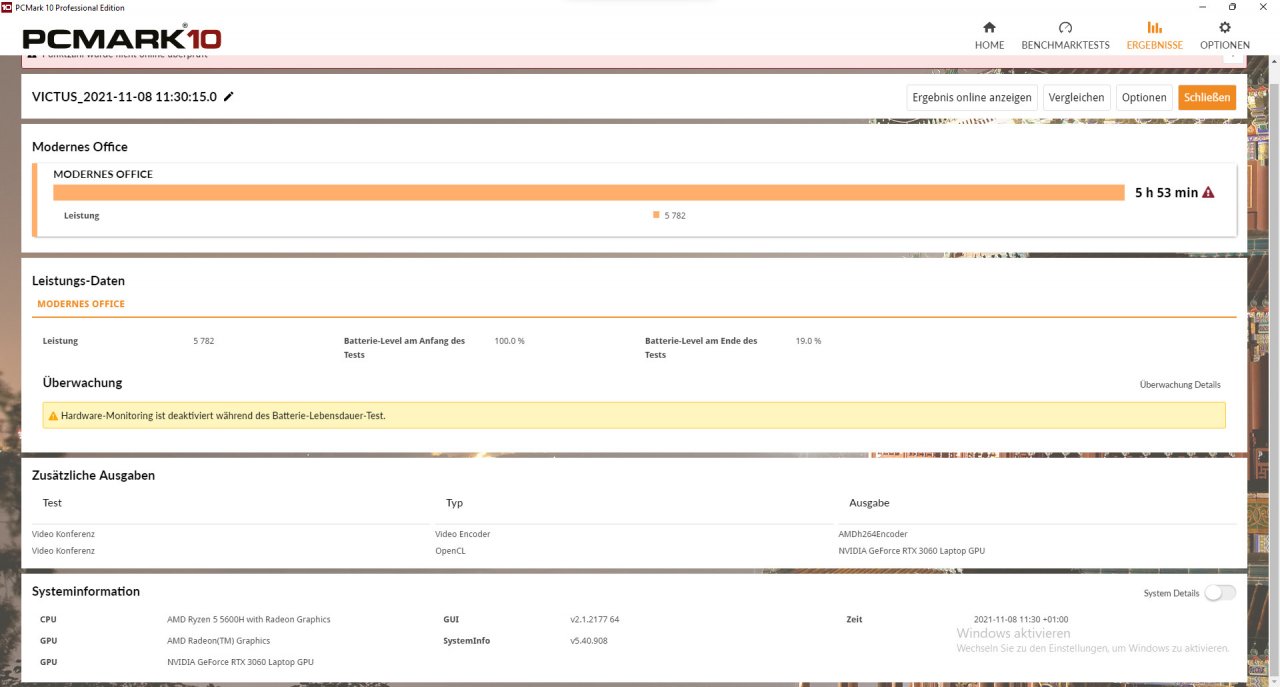Click the Zusätzliche Ausgaben heading
Image resolution: width=1280 pixels, height=687 pixels.
(x=93, y=475)
